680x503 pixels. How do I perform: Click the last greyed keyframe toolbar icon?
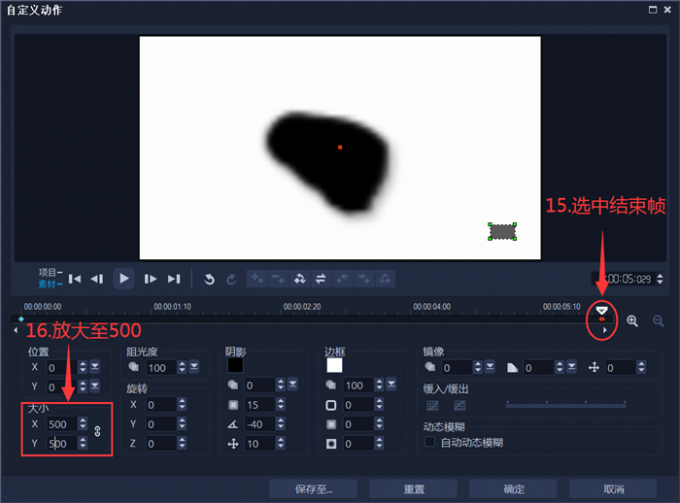click(x=385, y=278)
